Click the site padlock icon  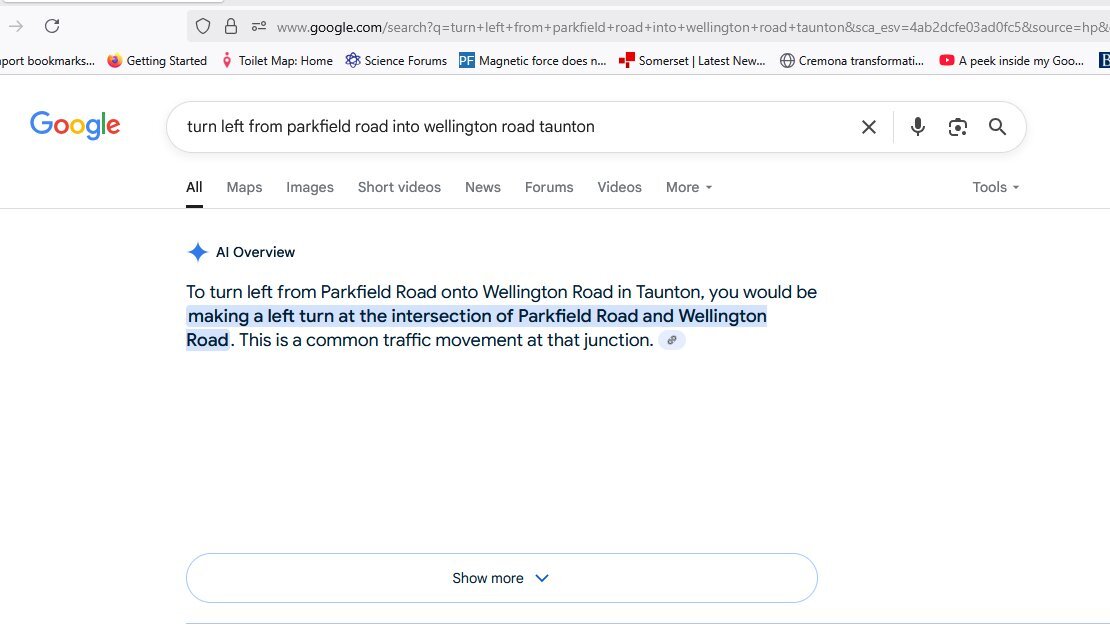(x=231, y=26)
